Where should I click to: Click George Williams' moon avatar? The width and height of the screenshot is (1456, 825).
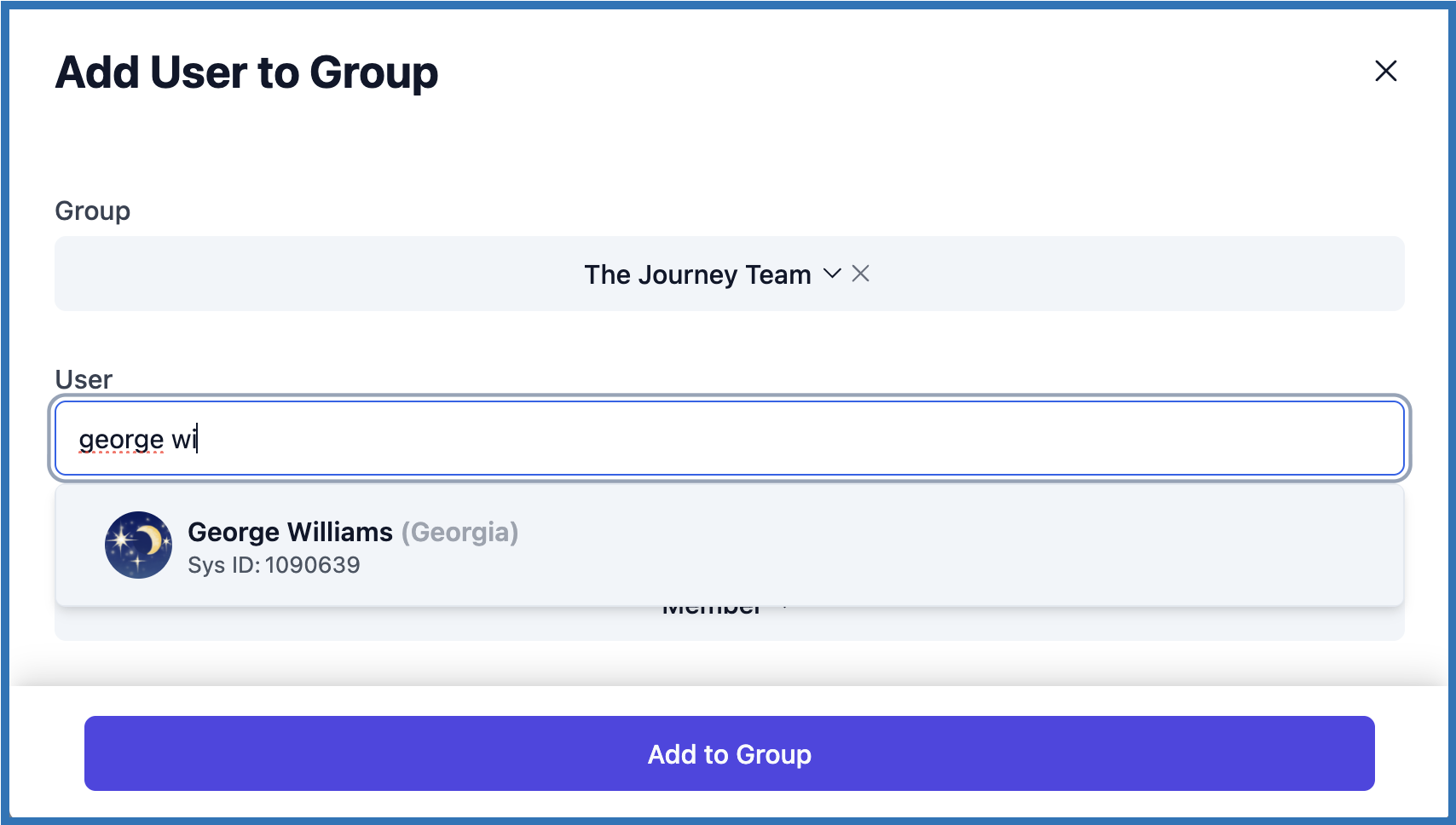pos(138,545)
